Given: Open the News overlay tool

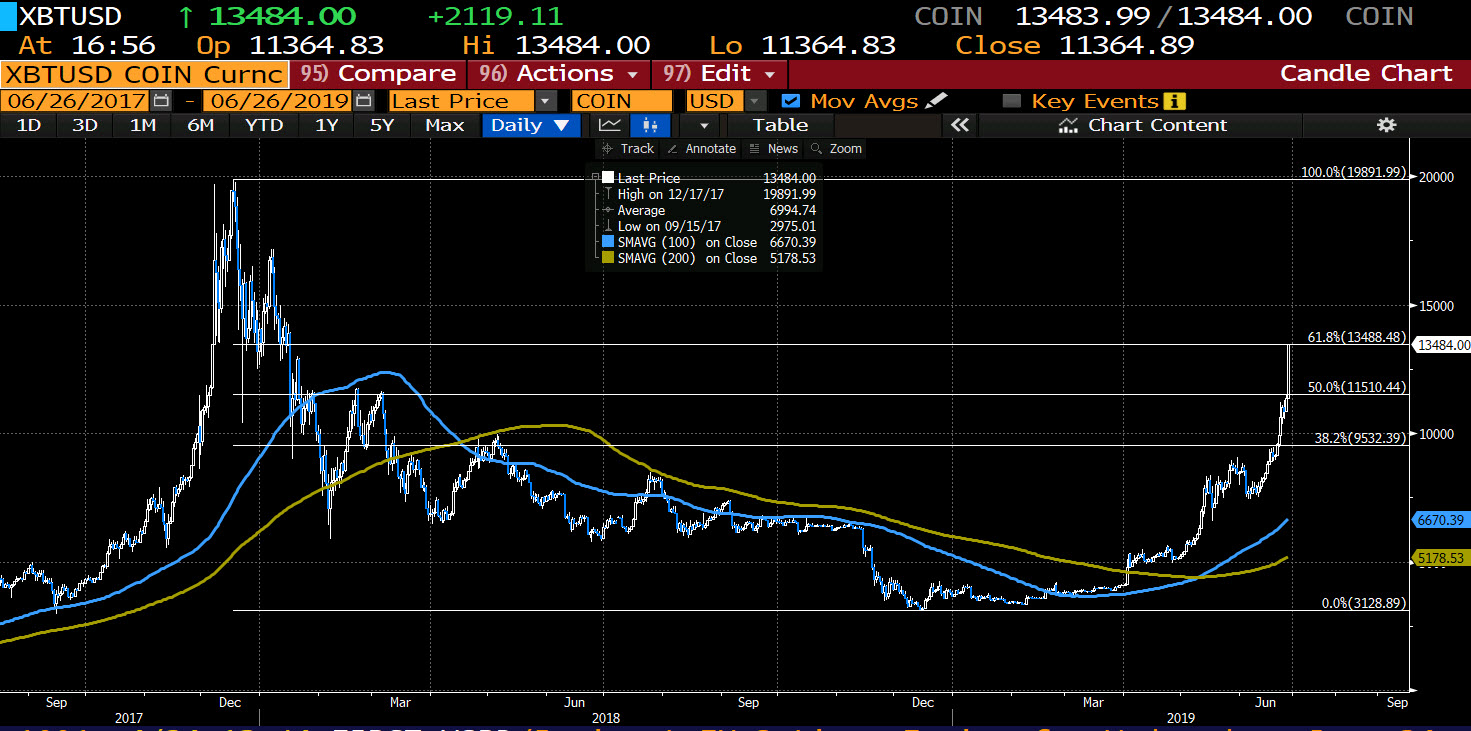Looking at the screenshot, I should [774, 148].
